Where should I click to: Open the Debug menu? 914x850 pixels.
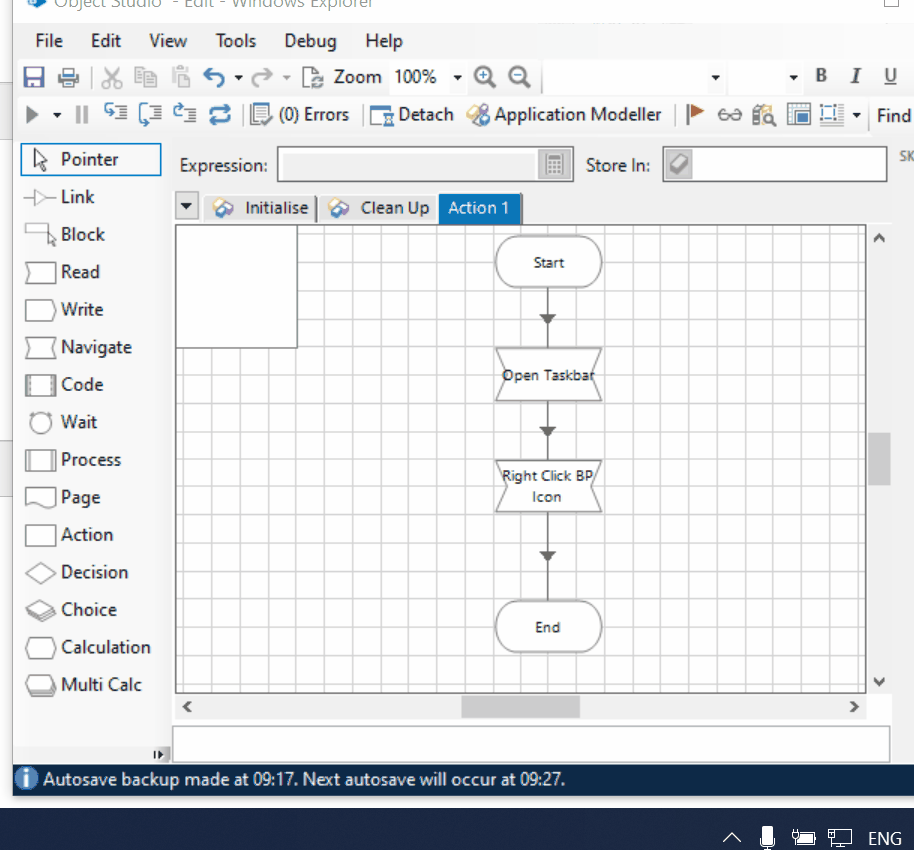point(310,41)
